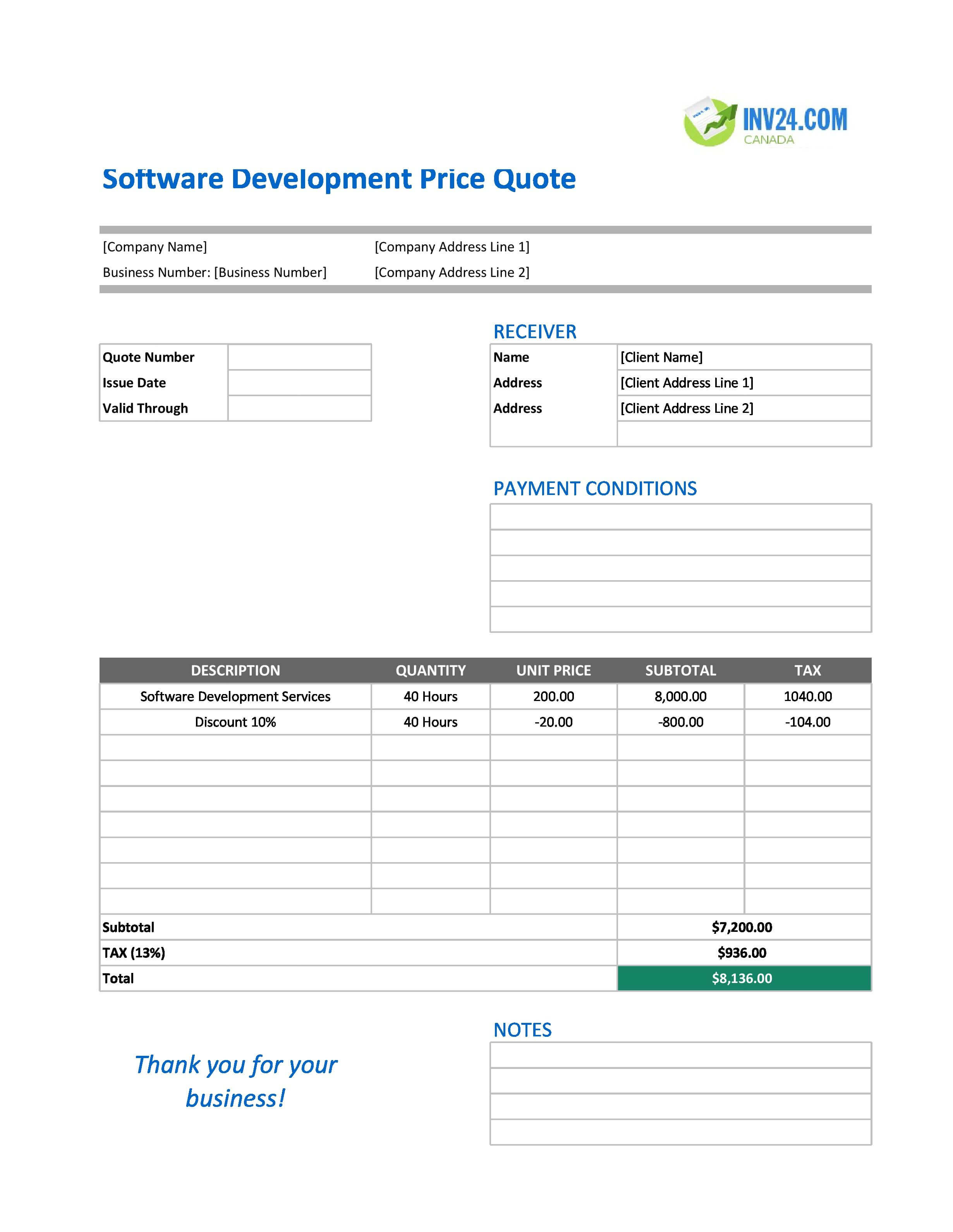Click the Valid Through label
953x1232 pixels.
145,409
